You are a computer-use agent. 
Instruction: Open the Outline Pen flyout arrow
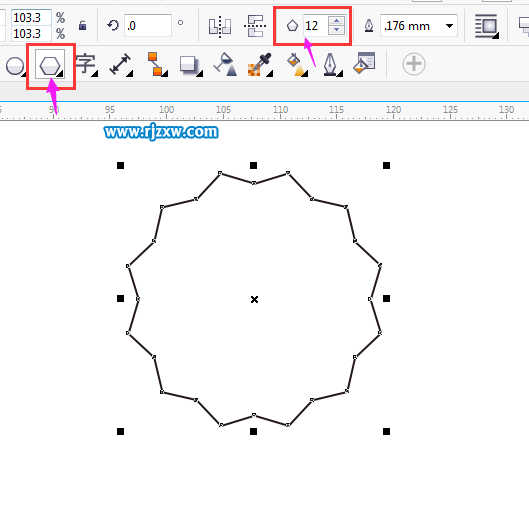click(339, 73)
